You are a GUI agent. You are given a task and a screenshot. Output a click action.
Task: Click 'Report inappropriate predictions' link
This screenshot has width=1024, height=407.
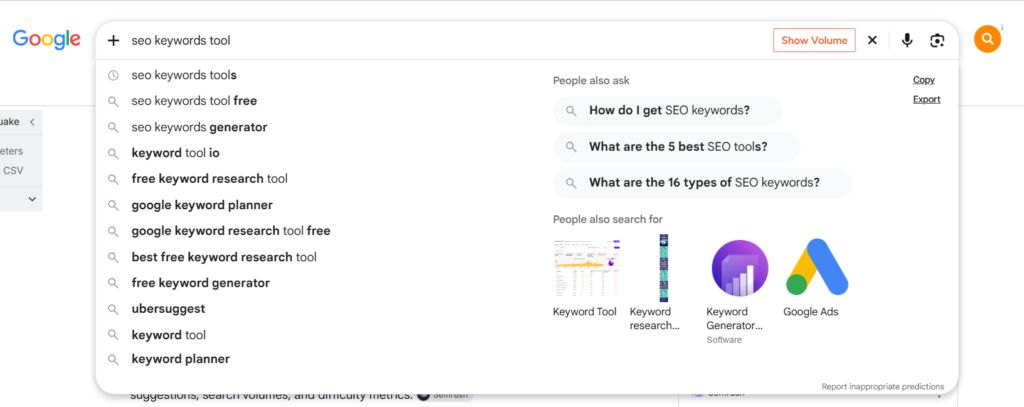[882, 386]
